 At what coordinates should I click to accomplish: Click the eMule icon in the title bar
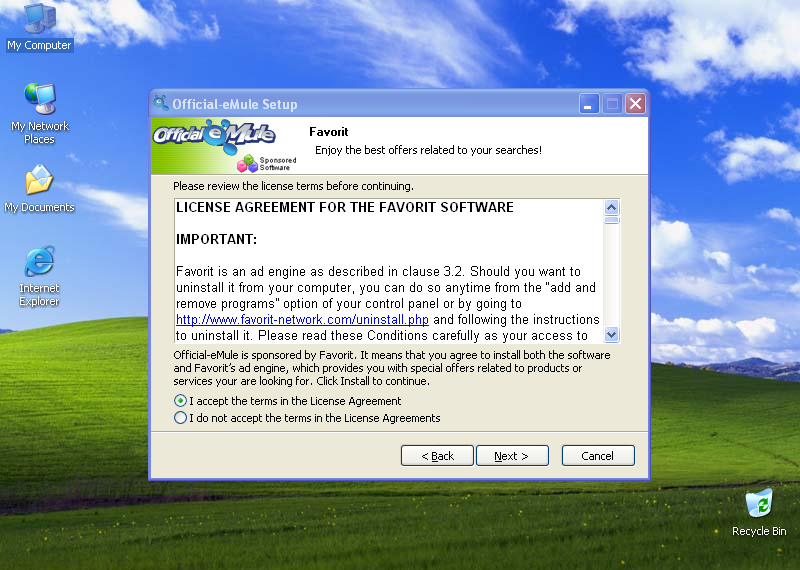pos(161,103)
